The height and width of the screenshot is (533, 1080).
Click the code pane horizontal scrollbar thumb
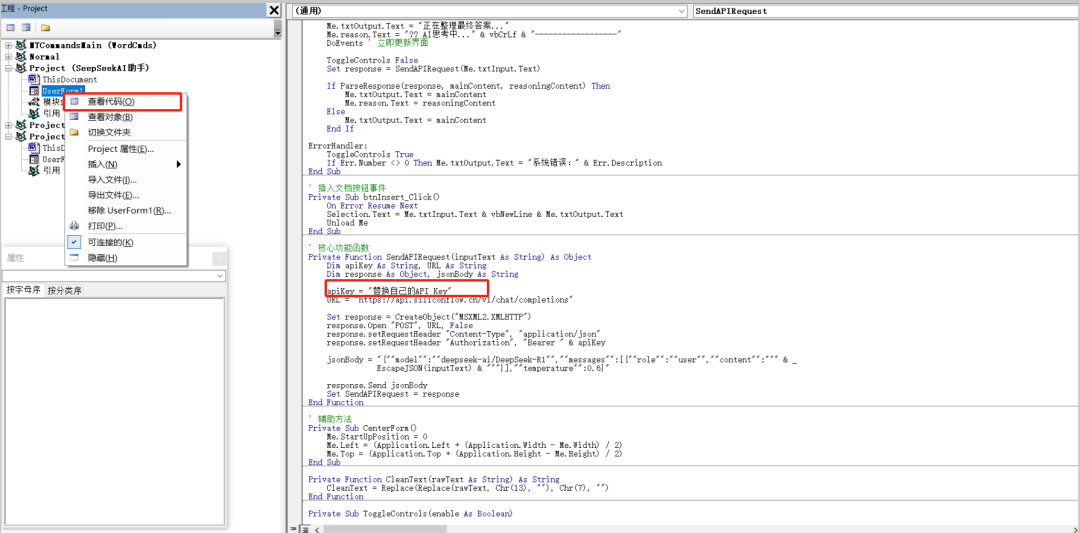pos(385,528)
